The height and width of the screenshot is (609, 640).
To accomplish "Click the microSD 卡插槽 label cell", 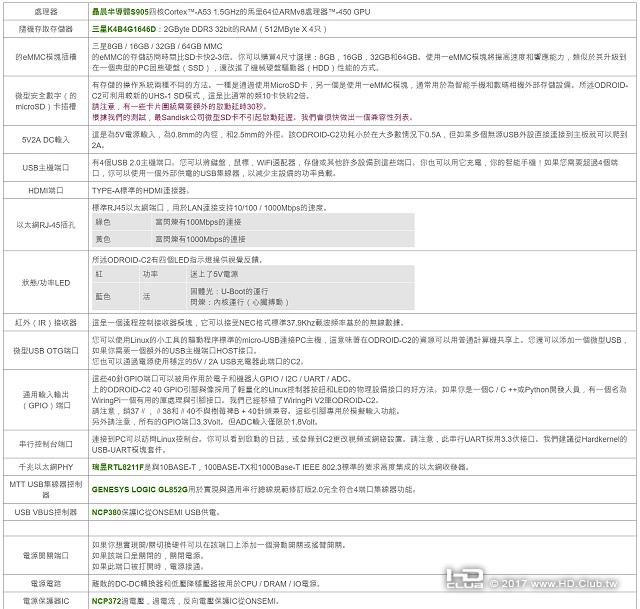I will [x=46, y=101].
